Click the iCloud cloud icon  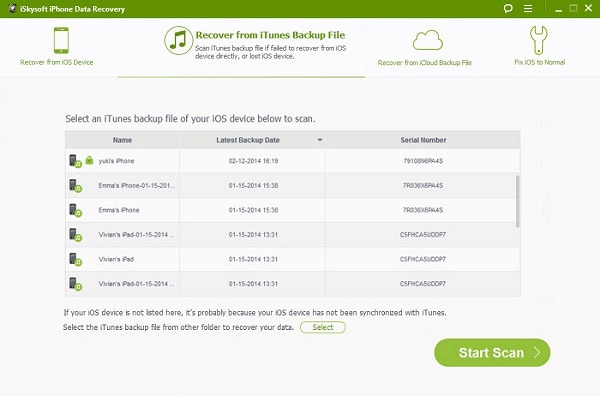pos(427,40)
